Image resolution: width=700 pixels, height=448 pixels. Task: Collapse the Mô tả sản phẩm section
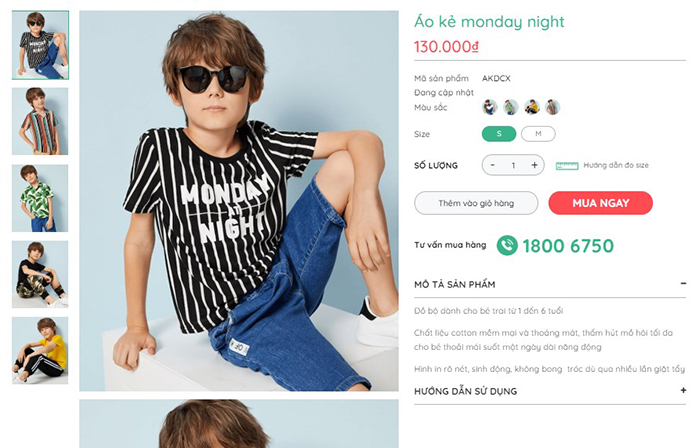pyautogui.click(x=683, y=284)
